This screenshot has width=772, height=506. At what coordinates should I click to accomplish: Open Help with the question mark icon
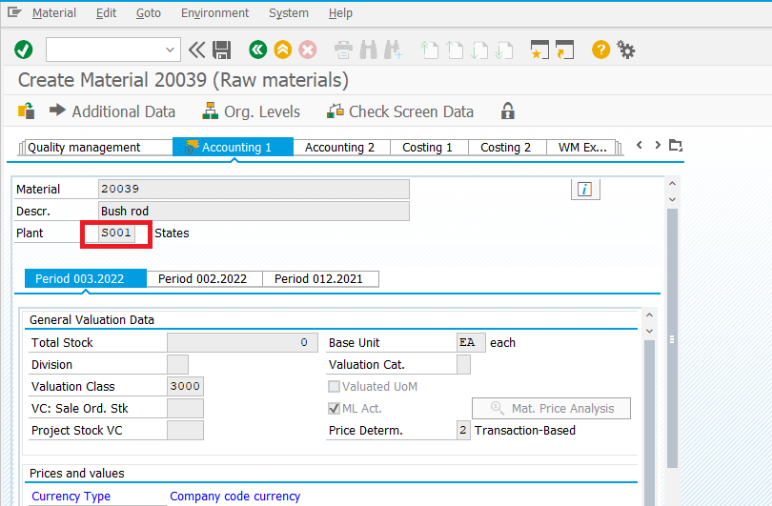[601, 49]
